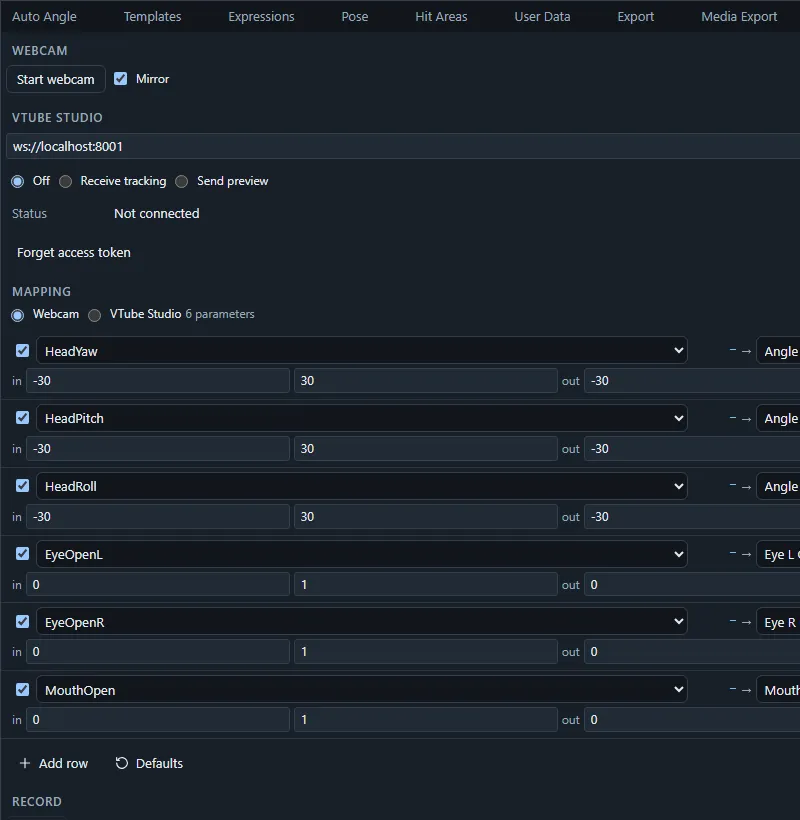
Task: Click the plus icon for Add row
Action: click(x=25, y=763)
